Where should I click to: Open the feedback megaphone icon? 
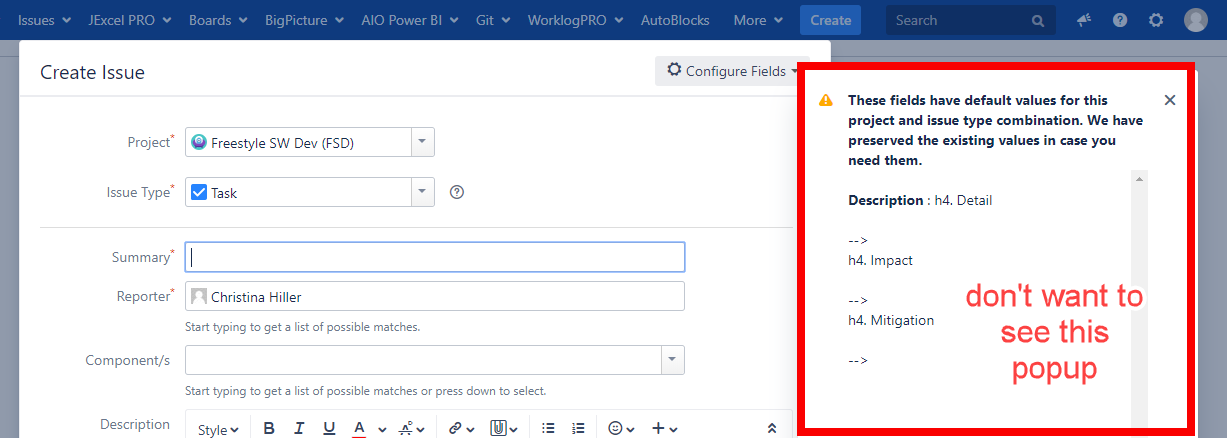click(x=1084, y=20)
